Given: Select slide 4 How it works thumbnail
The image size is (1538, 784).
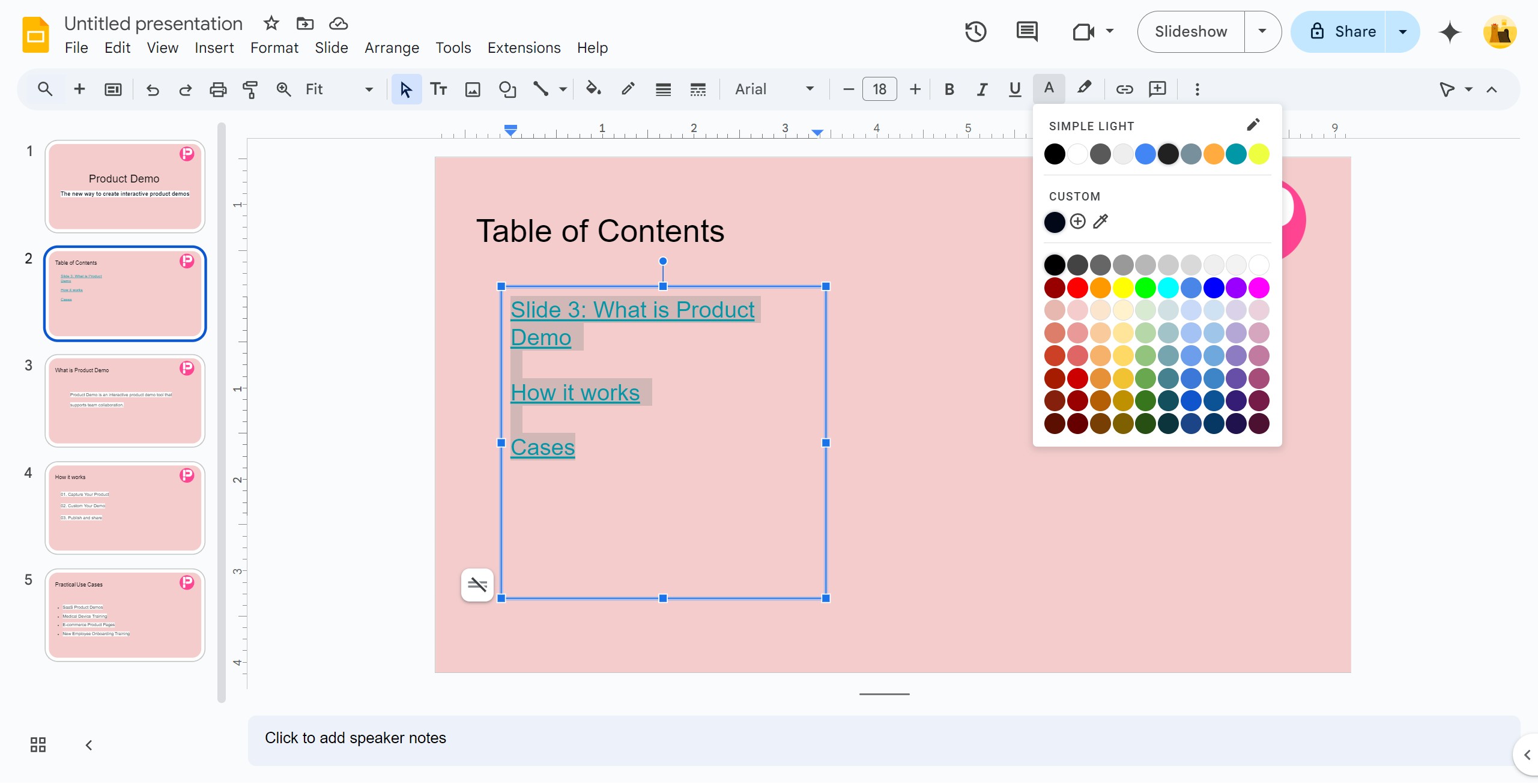Looking at the screenshot, I should point(125,508).
